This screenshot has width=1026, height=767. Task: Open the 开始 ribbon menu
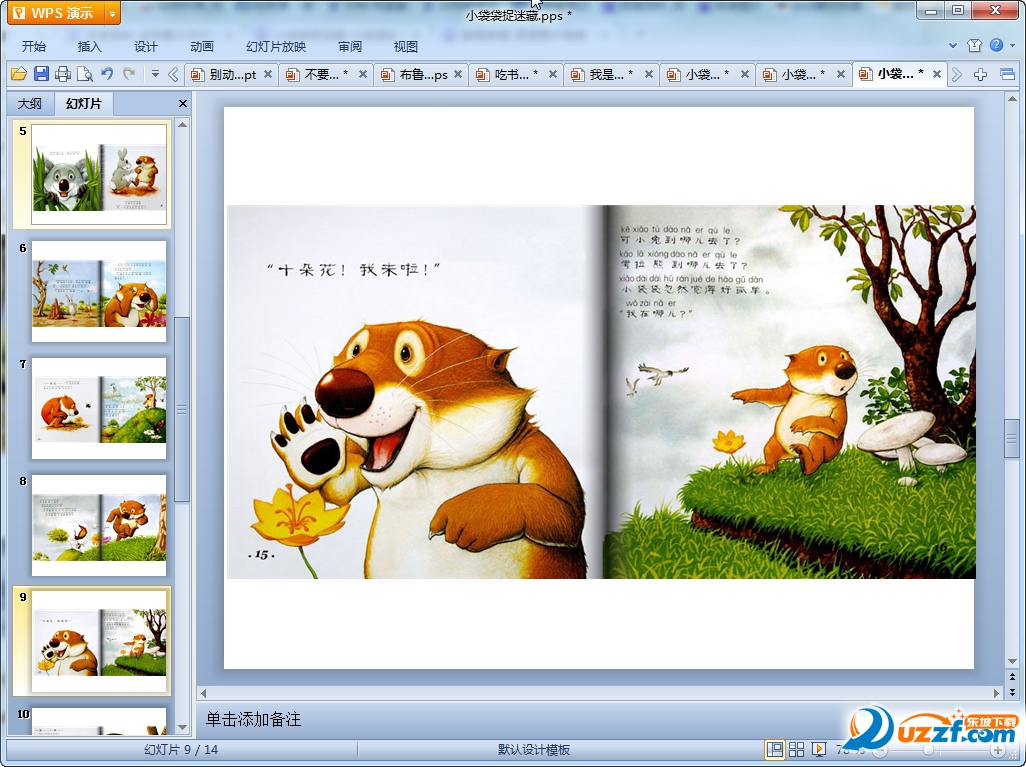(33, 46)
